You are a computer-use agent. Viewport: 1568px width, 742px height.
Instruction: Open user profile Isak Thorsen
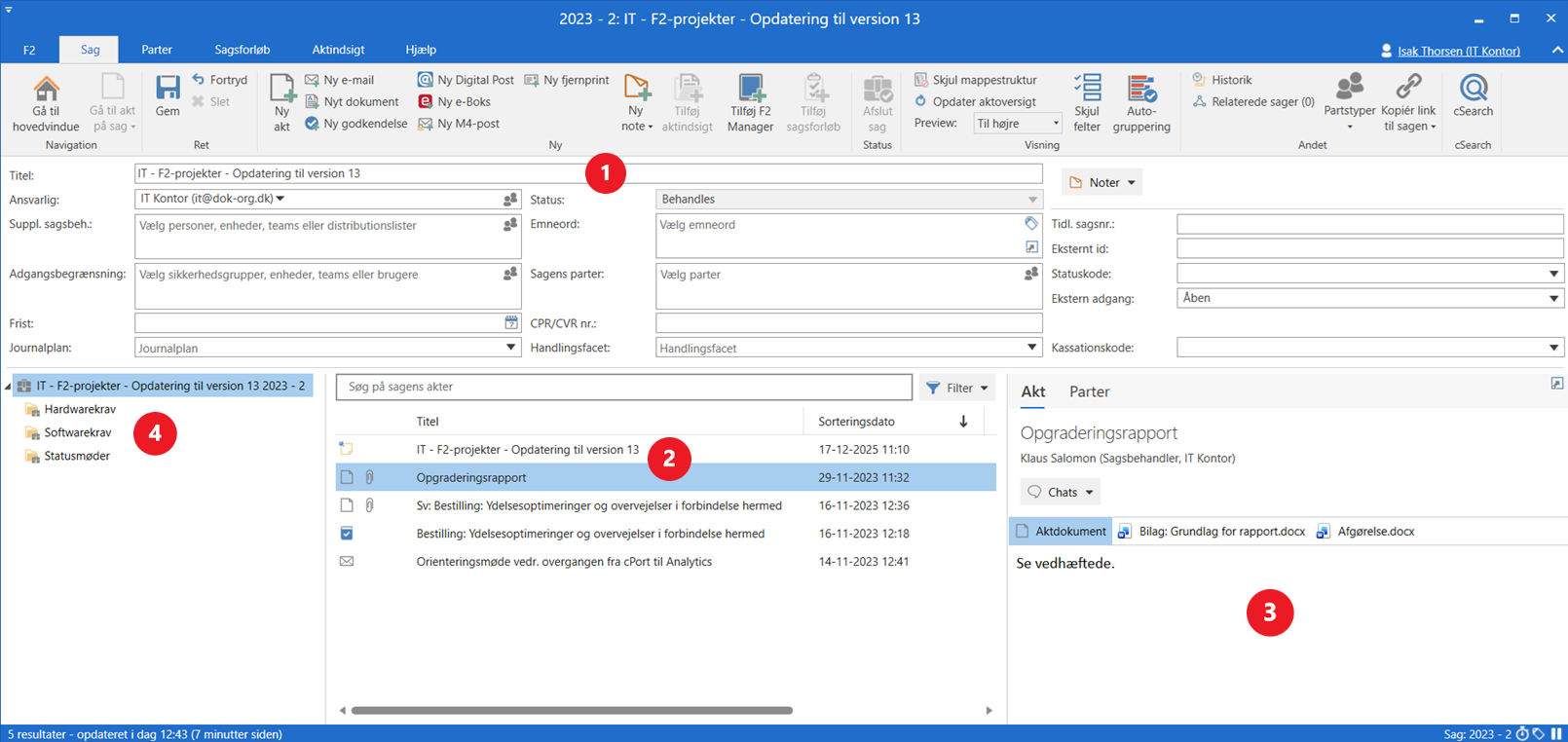pyautogui.click(x=1458, y=51)
